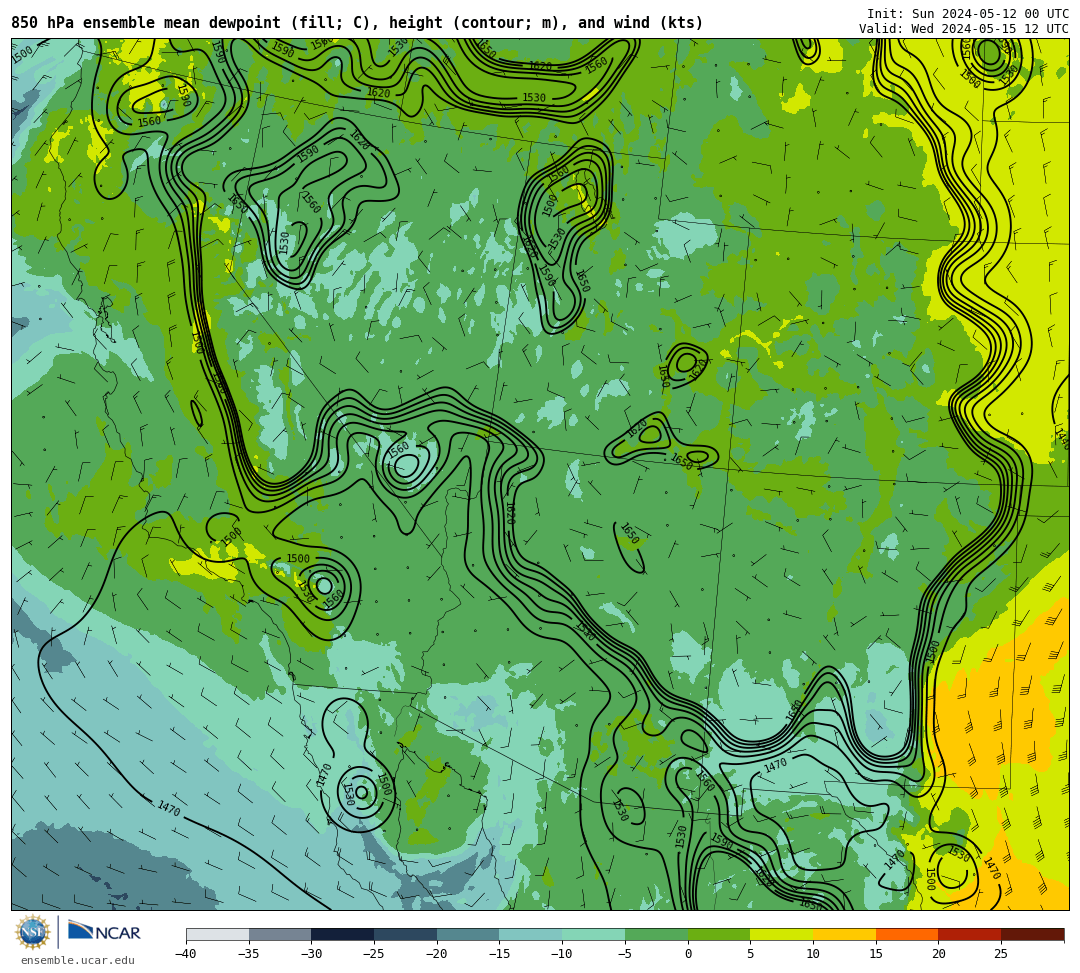
Task: Pick the olive green 0 to 5 colorbar segment
Action: coord(719,934)
